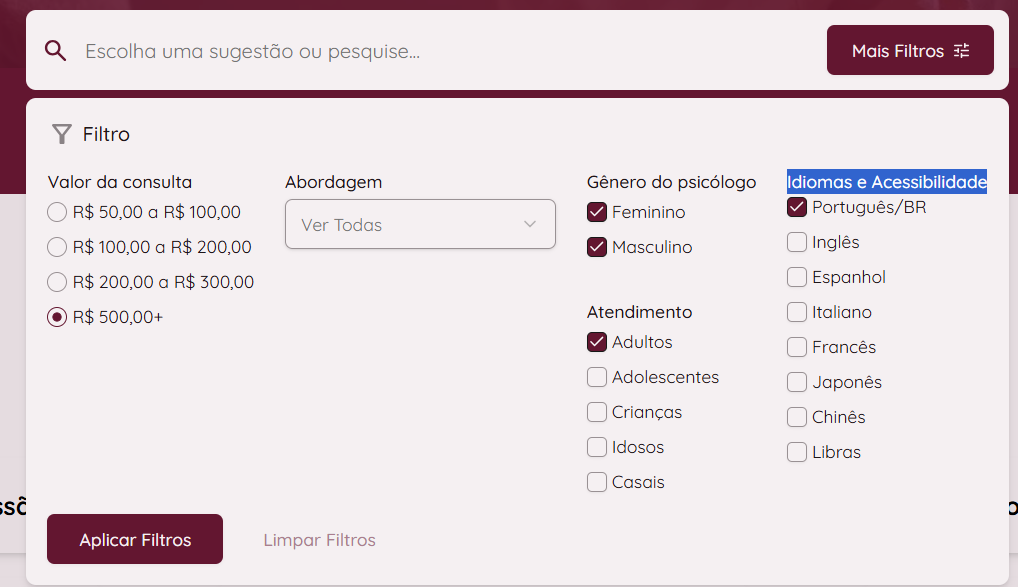Uncheck the Masculino checkbox

pos(597,247)
